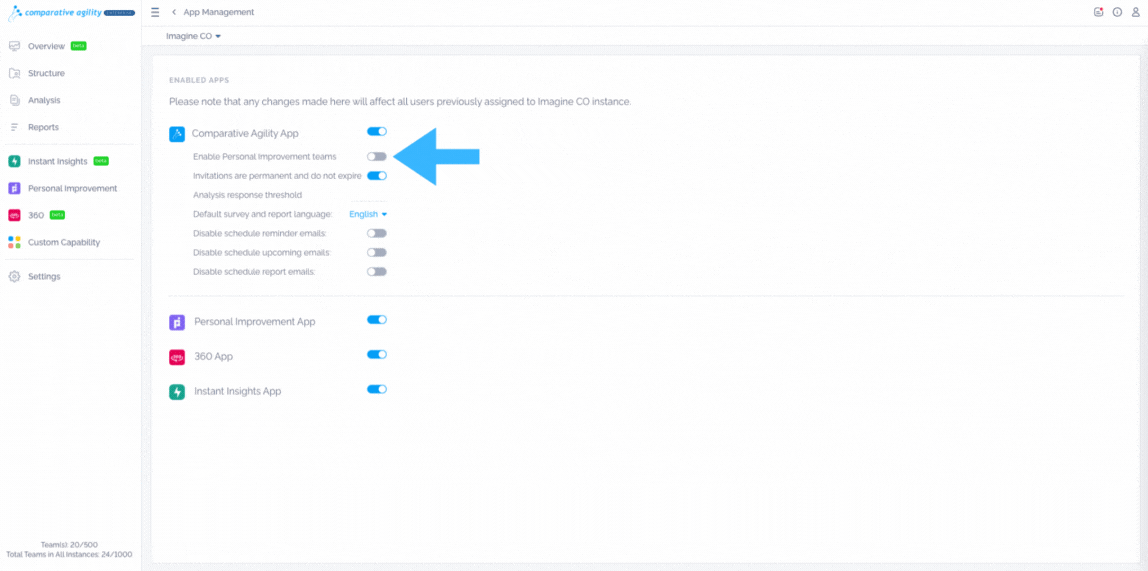This screenshot has height=571, width=1148.
Task: Turn on Disable schedule reminder emails
Action: coord(376,233)
